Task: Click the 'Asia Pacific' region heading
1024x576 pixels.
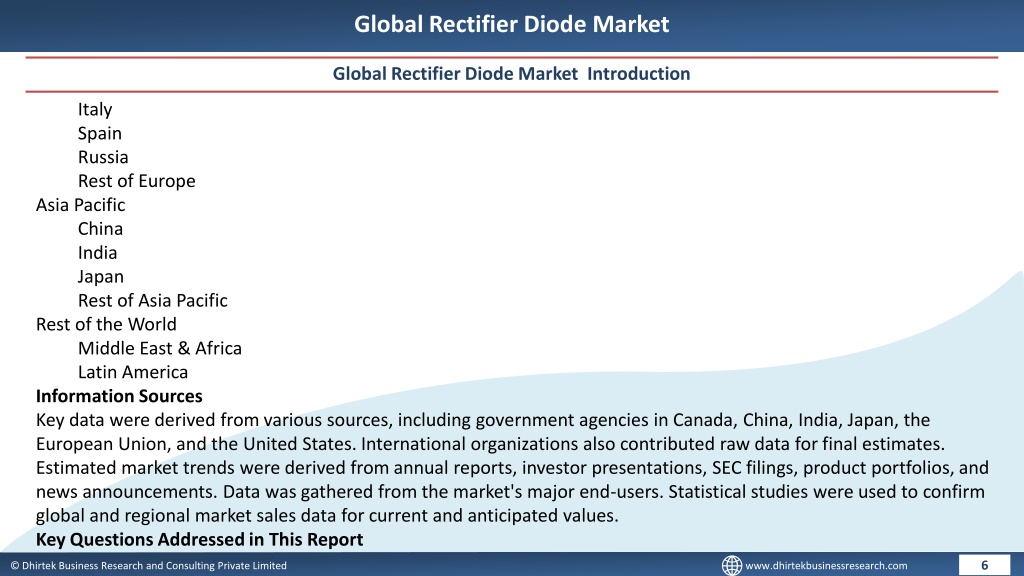Action: (80, 205)
